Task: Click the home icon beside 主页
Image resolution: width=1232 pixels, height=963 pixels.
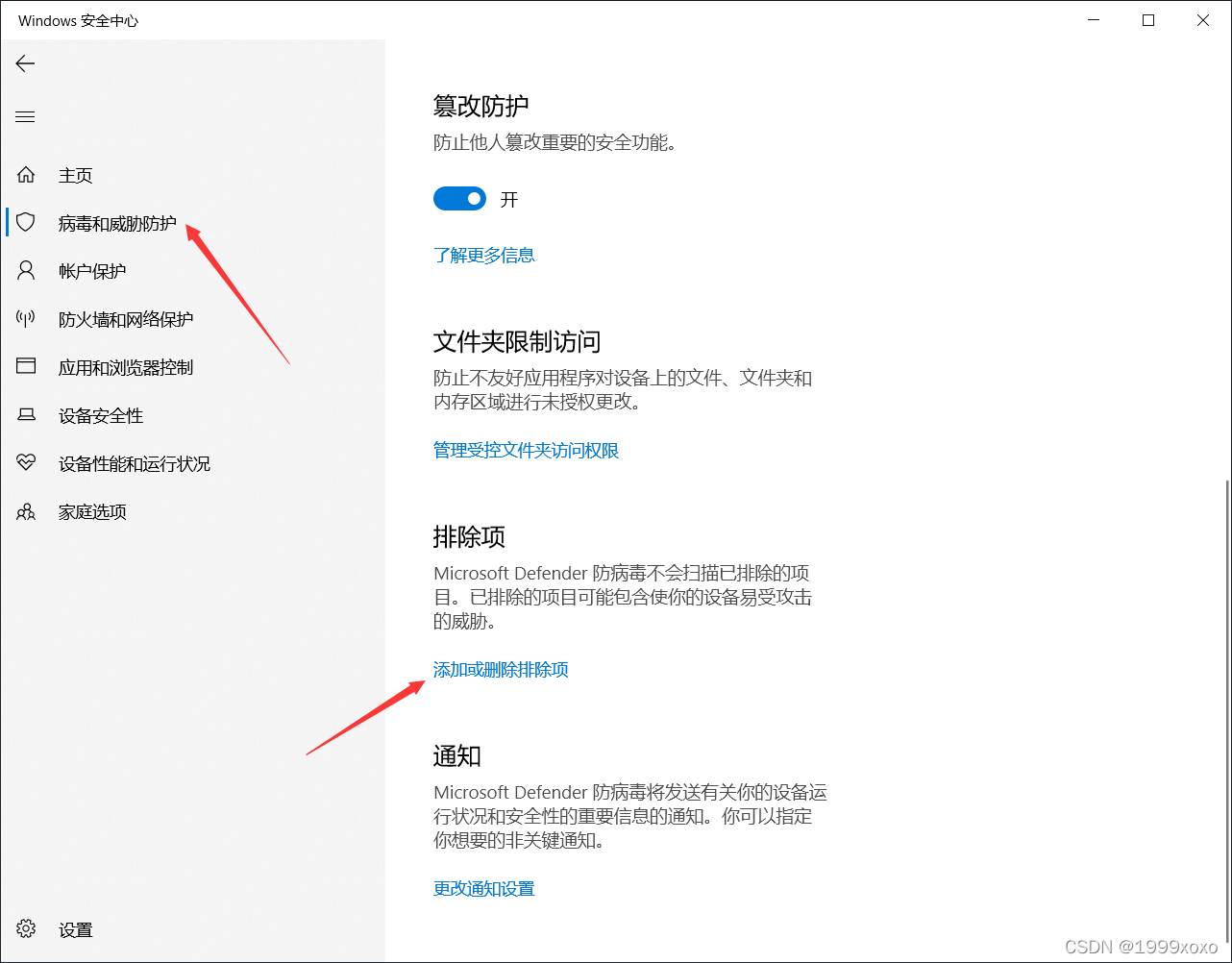Action: pyautogui.click(x=26, y=175)
